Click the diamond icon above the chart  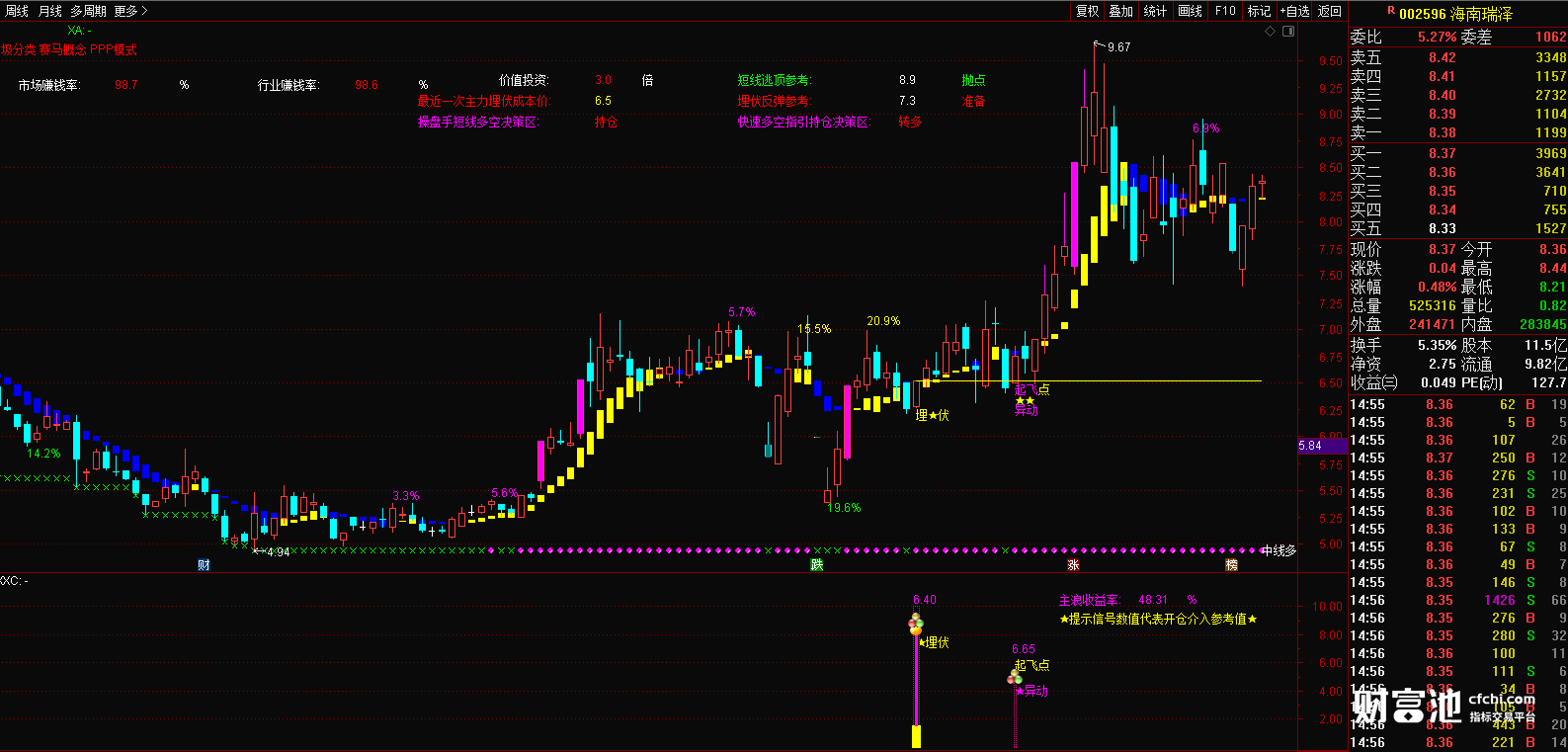(x=1271, y=32)
